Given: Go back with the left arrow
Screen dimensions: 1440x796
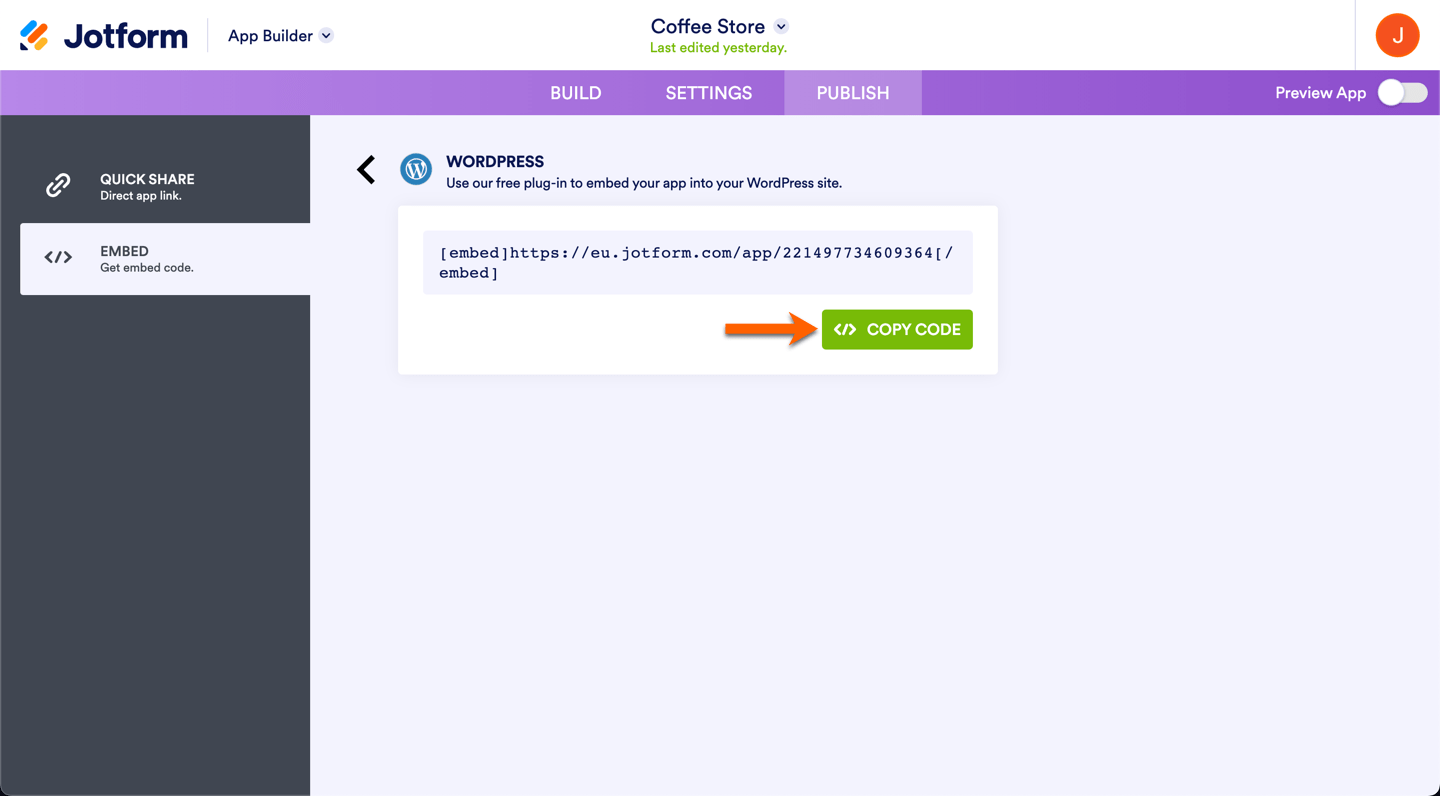Looking at the screenshot, I should coord(366,170).
